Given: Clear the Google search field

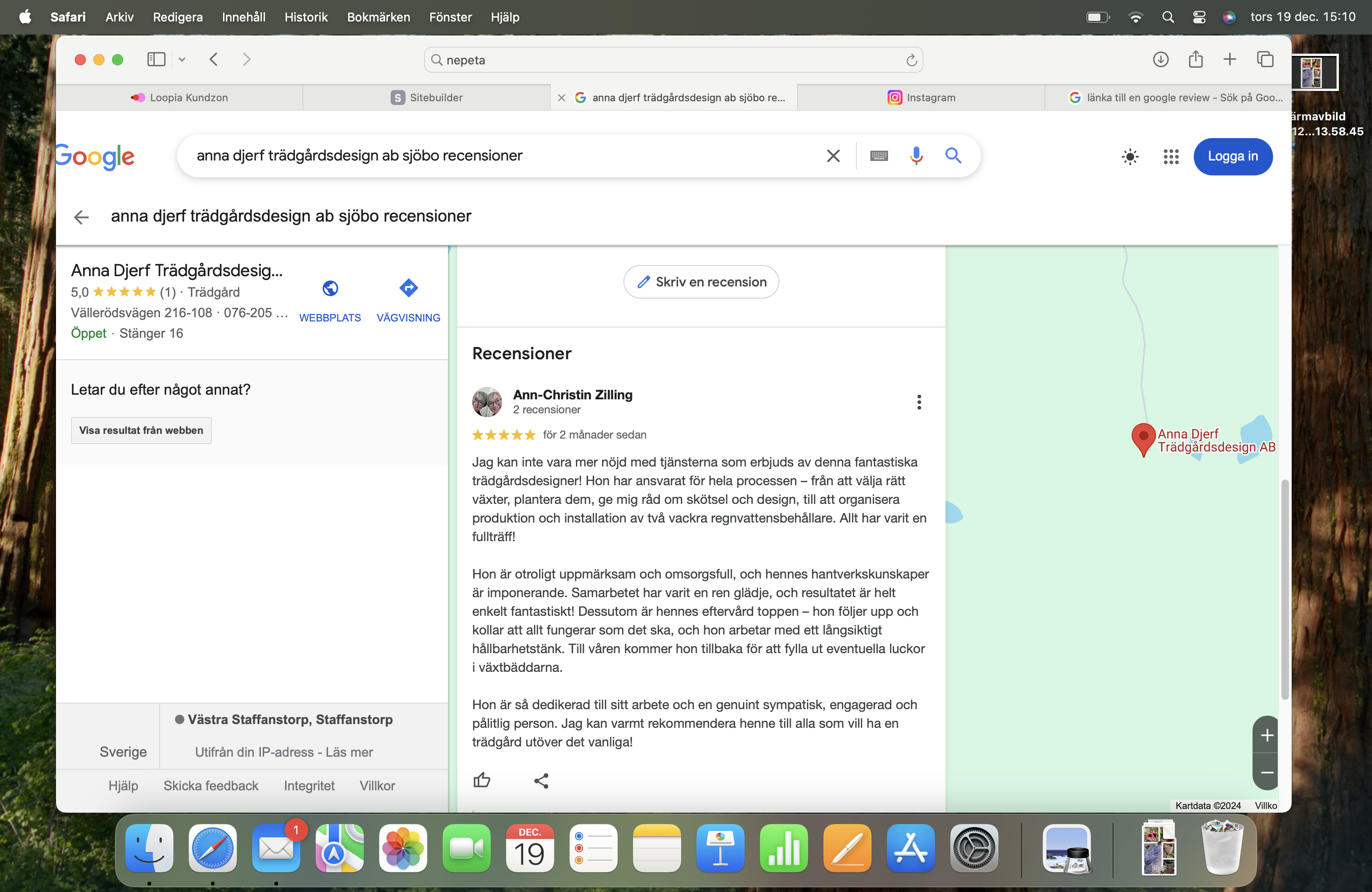Looking at the screenshot, I should coord(833,155).
